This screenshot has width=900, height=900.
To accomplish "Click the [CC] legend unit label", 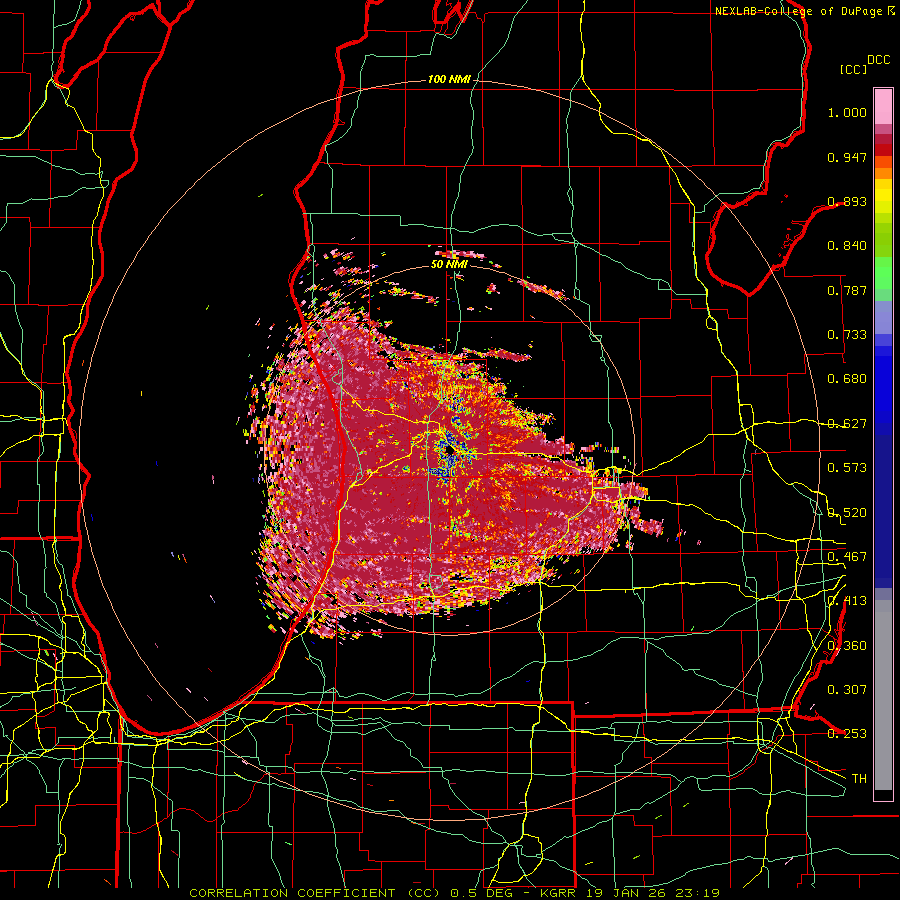I will pos(853,69).
